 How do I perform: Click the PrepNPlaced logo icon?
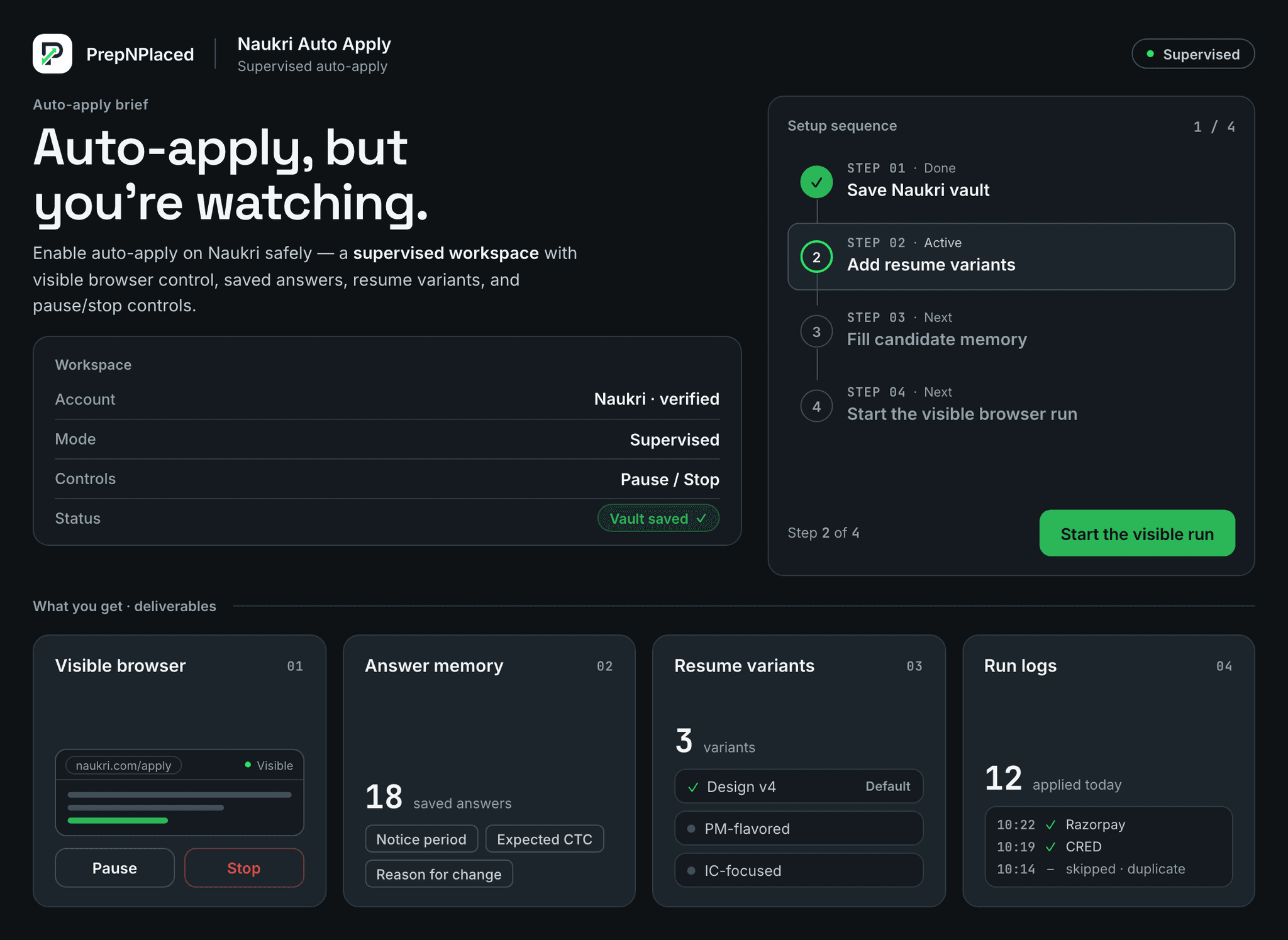point(52,54)
